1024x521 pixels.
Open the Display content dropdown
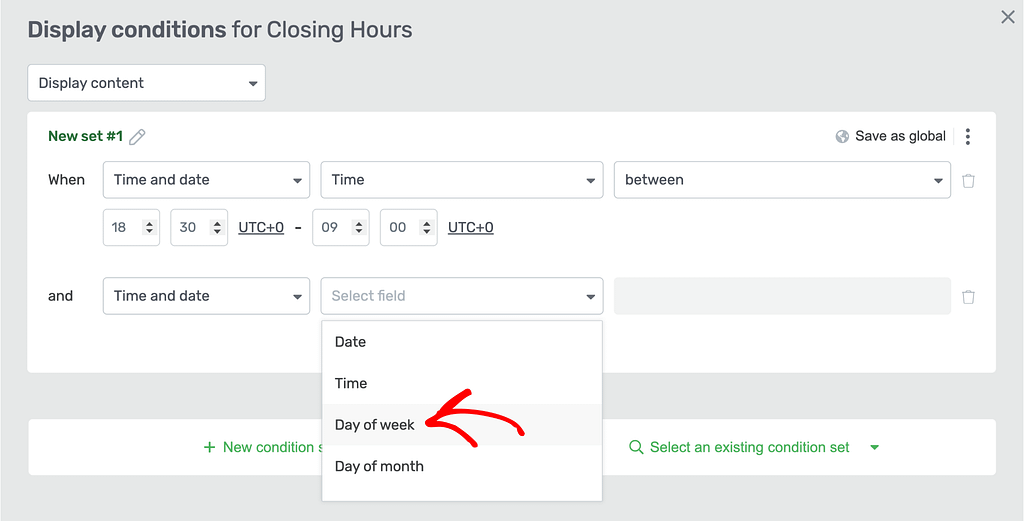(x=146, y=83)
